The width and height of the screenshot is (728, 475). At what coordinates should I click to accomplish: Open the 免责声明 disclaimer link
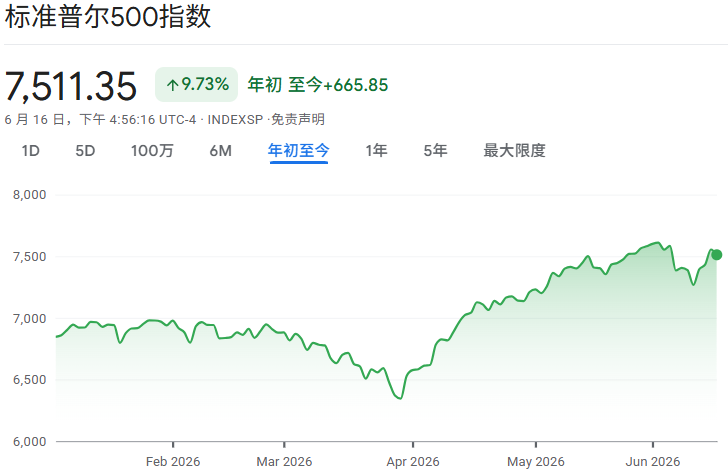coord(298,120)
